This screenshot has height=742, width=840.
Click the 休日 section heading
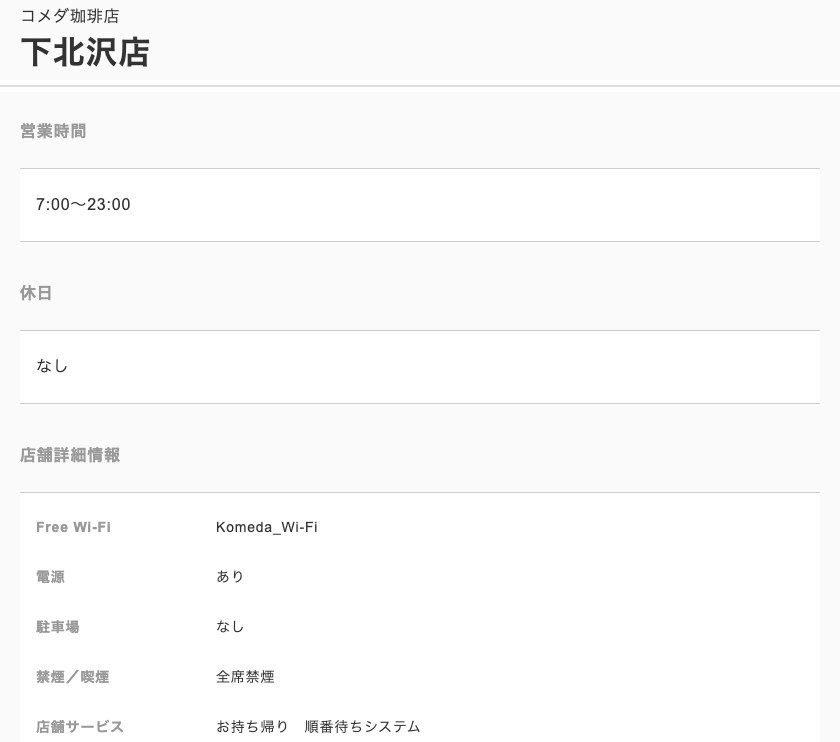36,293
